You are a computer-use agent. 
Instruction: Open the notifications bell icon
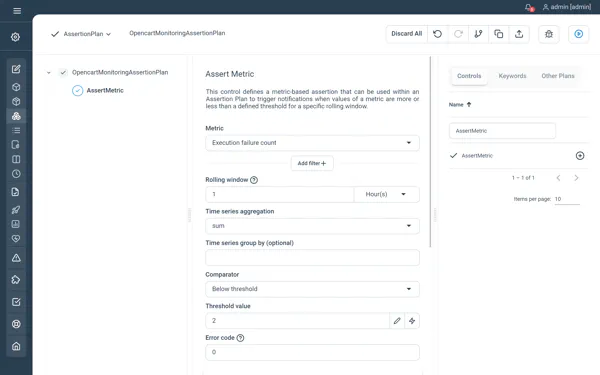coord(529,7)
